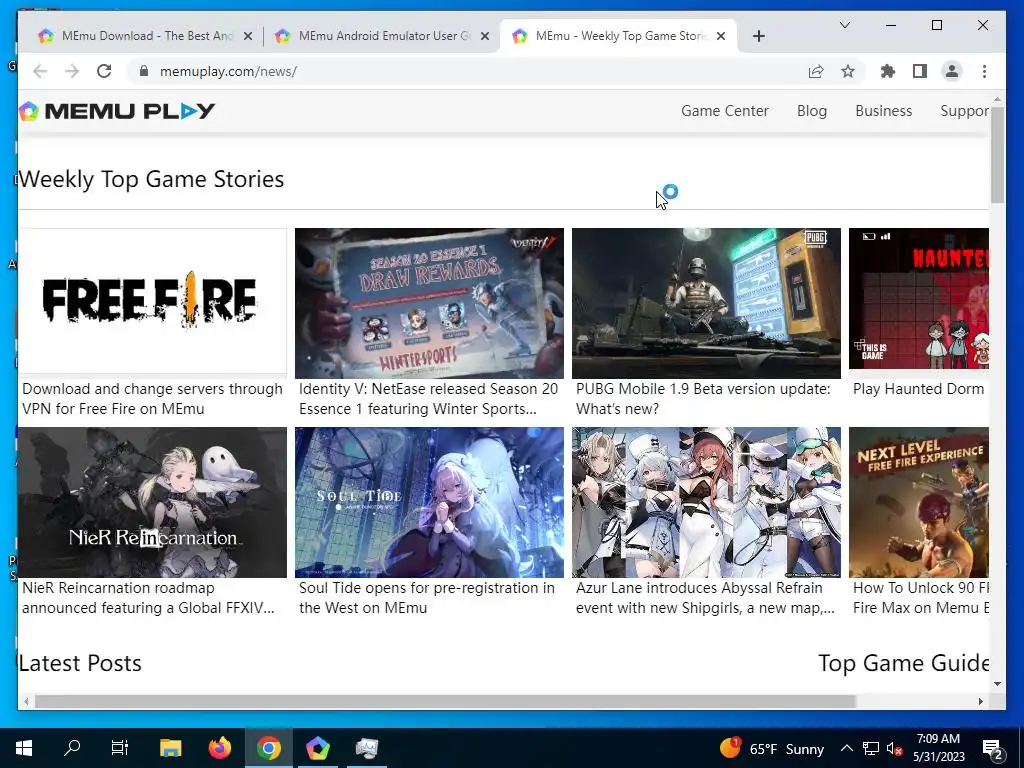This screenshot has height=768, width=1024.
Task: Open Soul Tide pre-registration article link
Action: coord(426,598)
